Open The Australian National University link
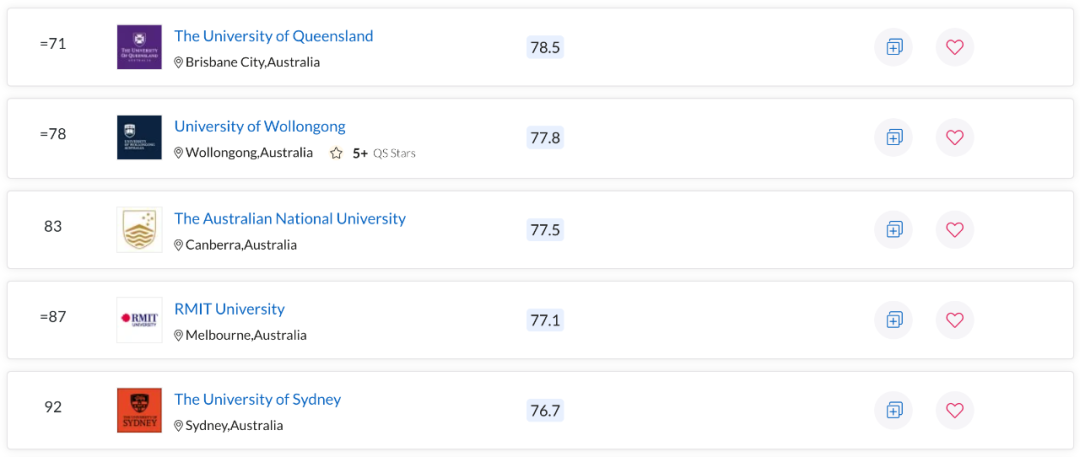 (289, 218)
